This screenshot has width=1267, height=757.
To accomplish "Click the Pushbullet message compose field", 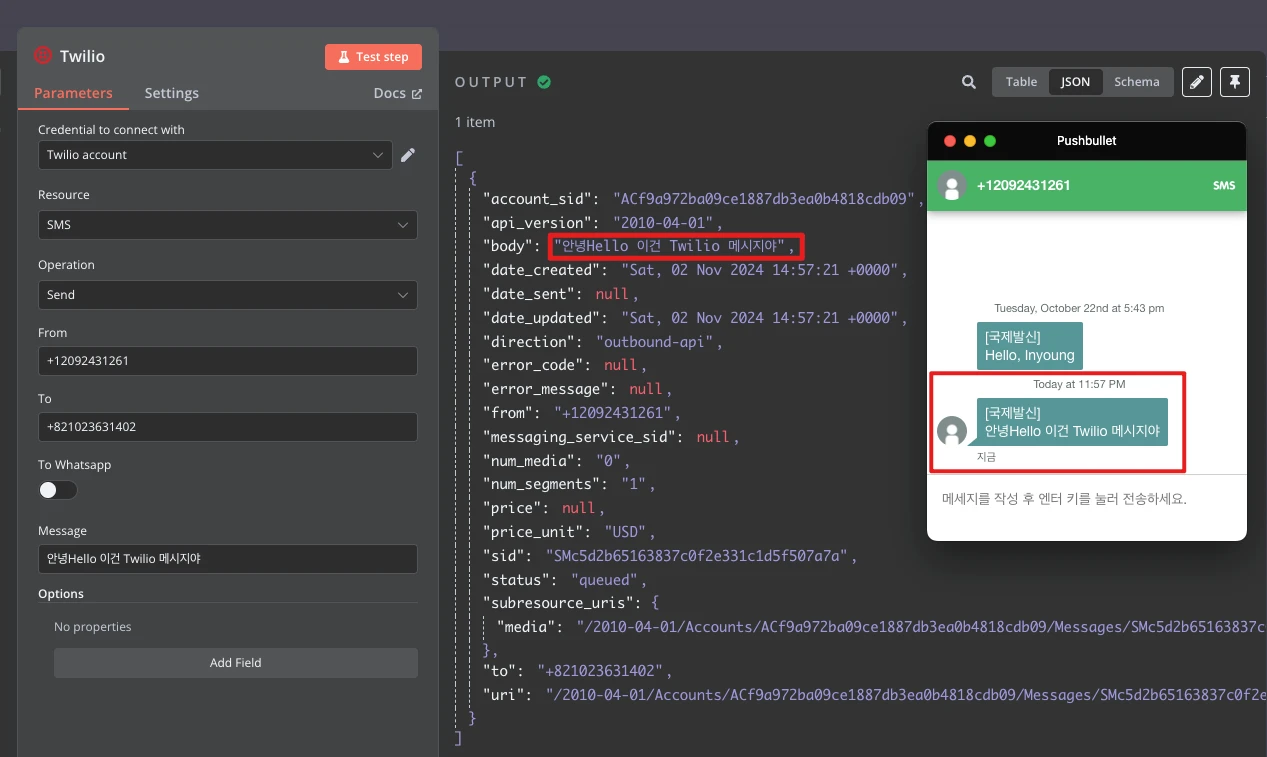I will (1086, 498).
